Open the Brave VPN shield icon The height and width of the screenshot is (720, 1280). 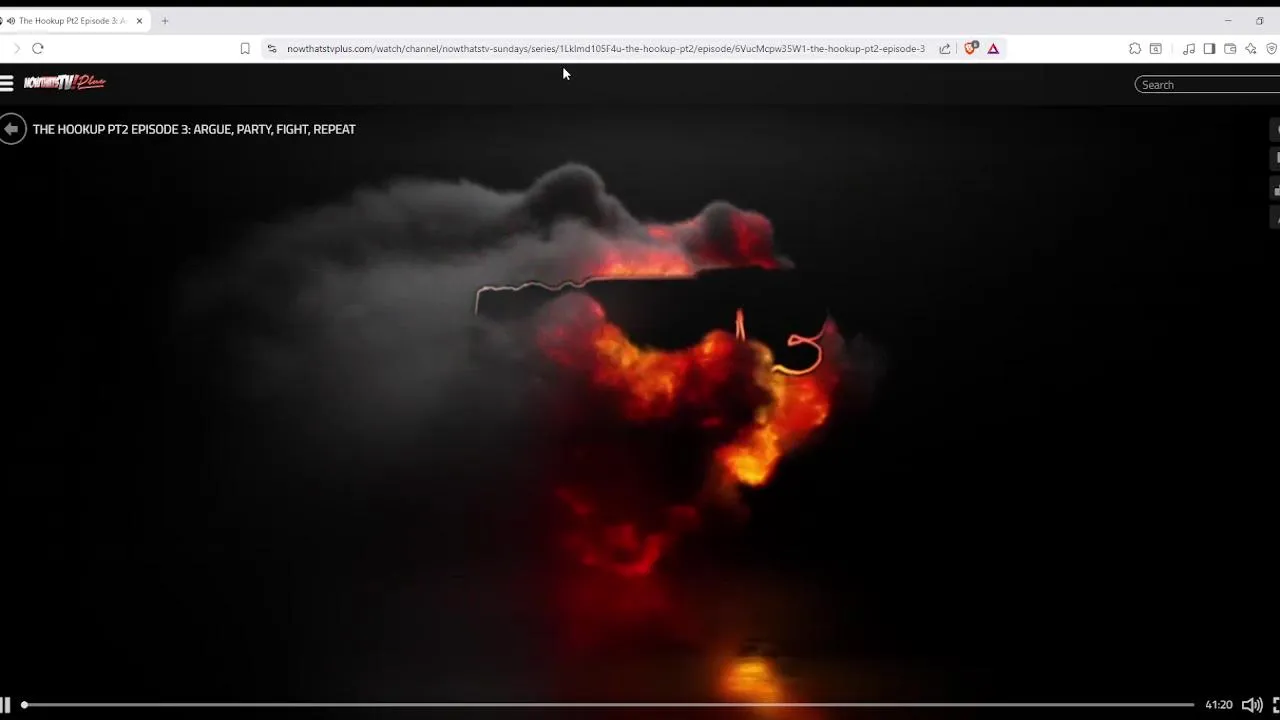point(1272,48)
